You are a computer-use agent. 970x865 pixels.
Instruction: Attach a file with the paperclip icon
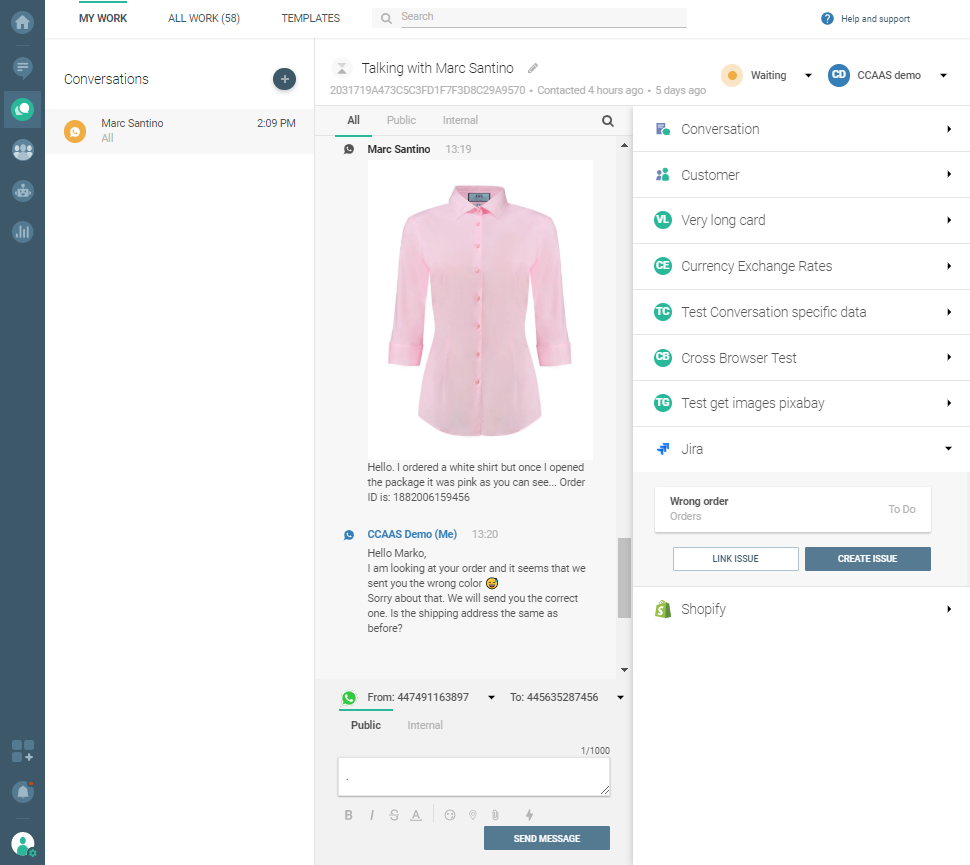tap(494, 815)
